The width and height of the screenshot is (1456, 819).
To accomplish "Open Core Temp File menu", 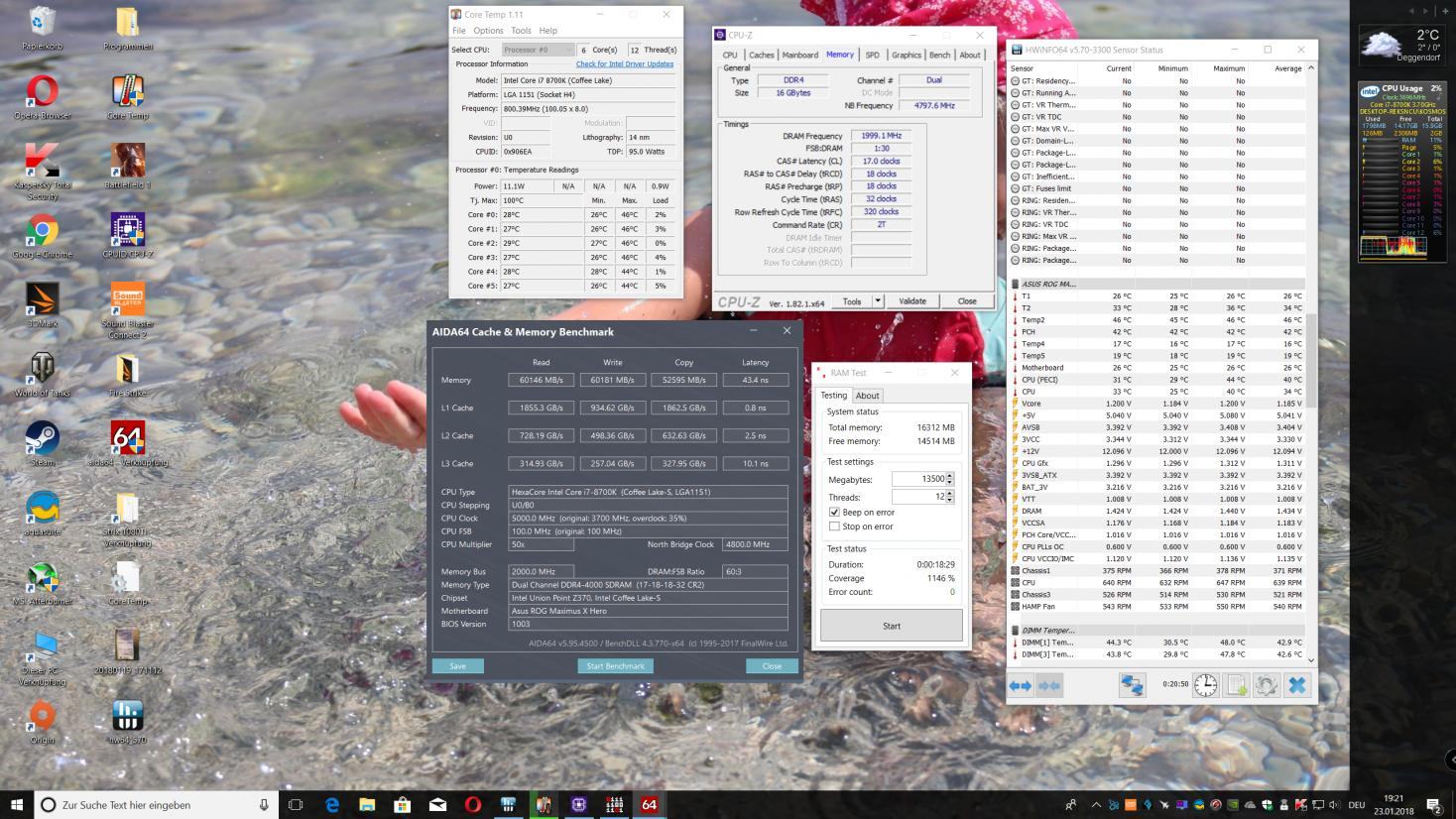I will (459, 31).
